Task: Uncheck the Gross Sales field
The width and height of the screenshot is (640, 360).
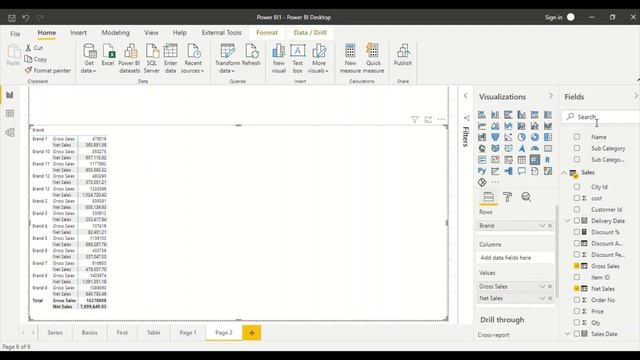Action: click(x=577, y=266)
